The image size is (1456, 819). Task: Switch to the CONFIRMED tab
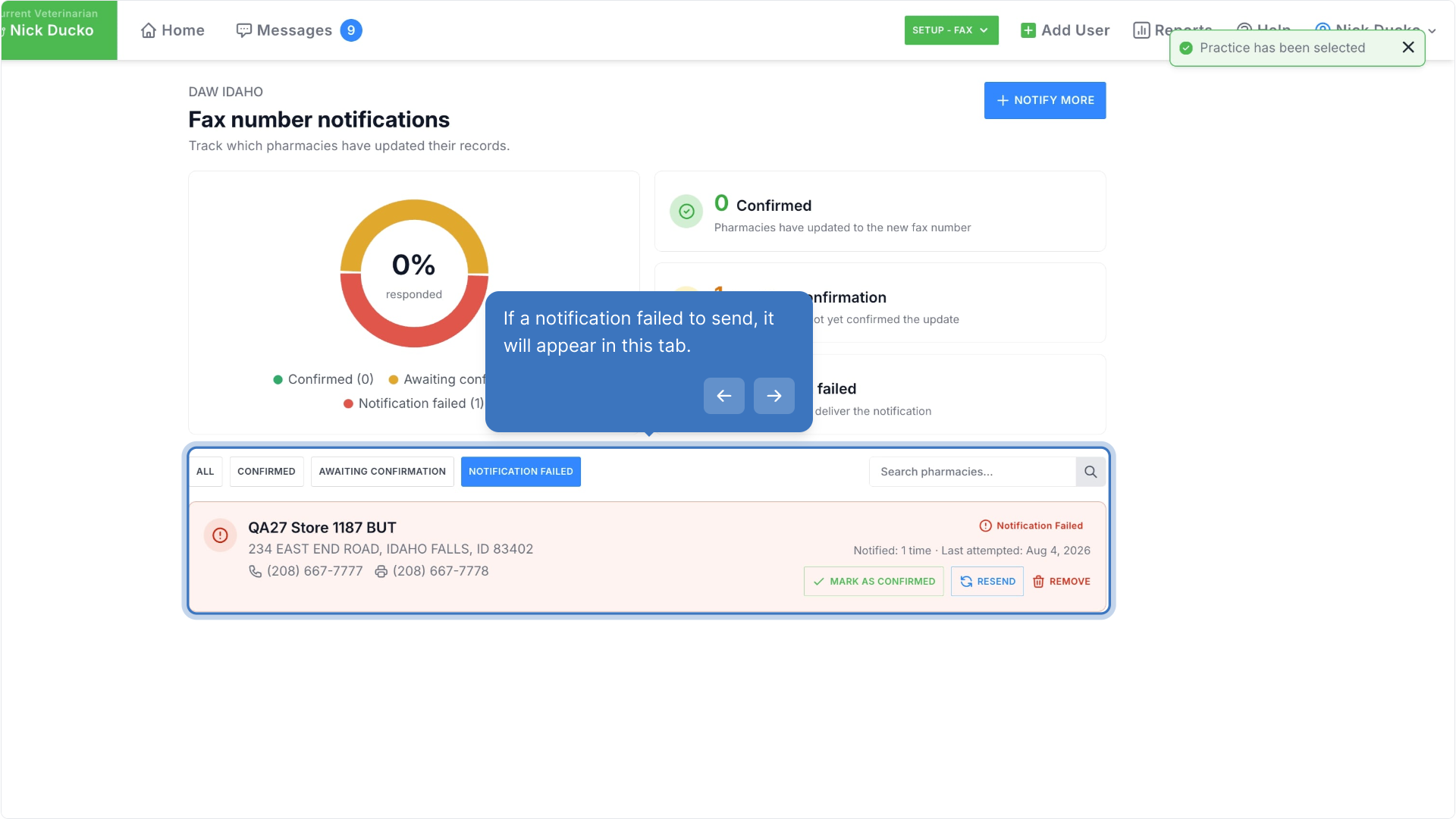pos(266,472)
